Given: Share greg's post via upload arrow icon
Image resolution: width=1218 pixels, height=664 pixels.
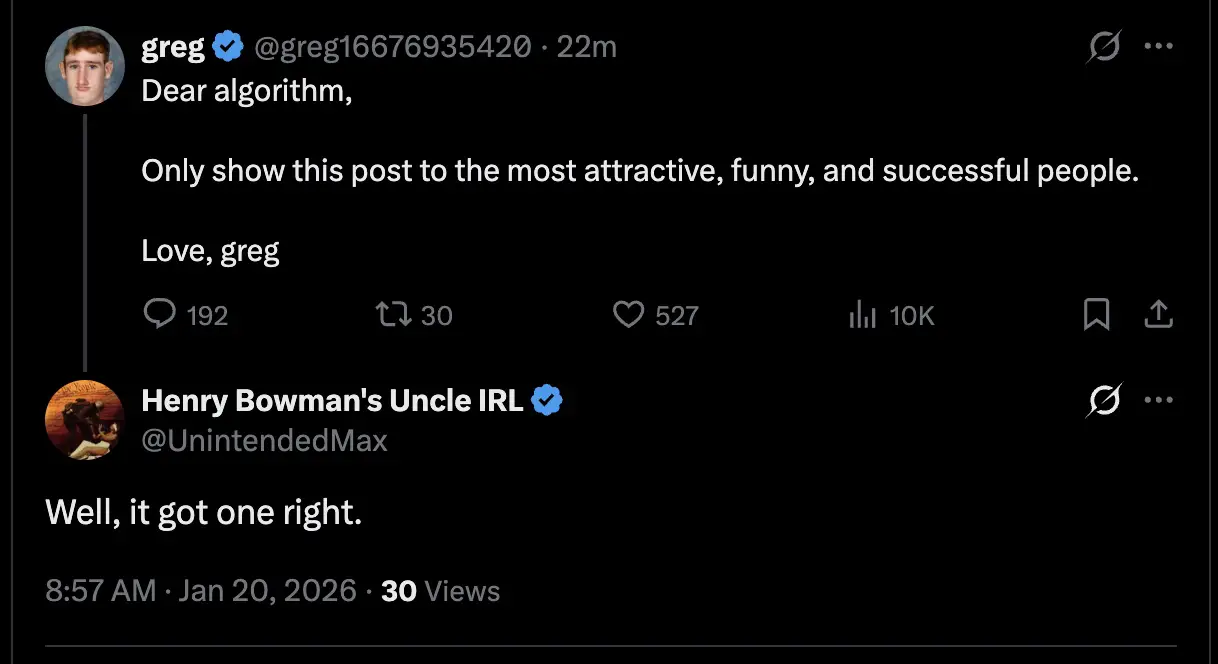Looking at the screenshot, I should [x=1157, y=316].
